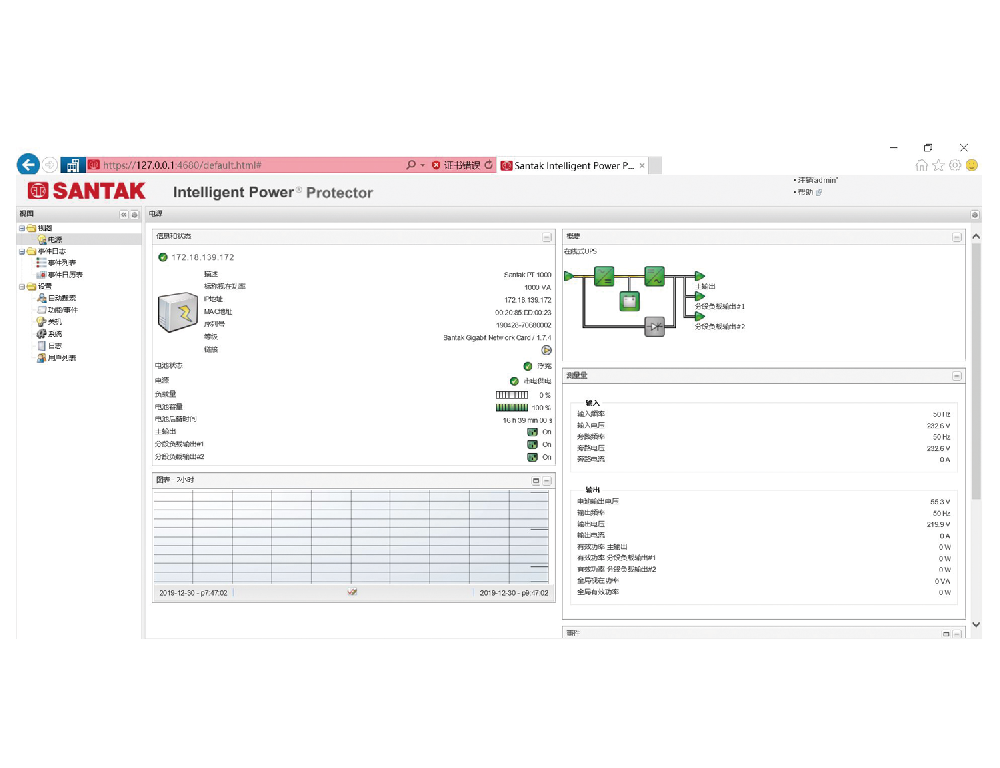Click the browser back arrow button
This screenshot has width=1000, height=768.
28,164
